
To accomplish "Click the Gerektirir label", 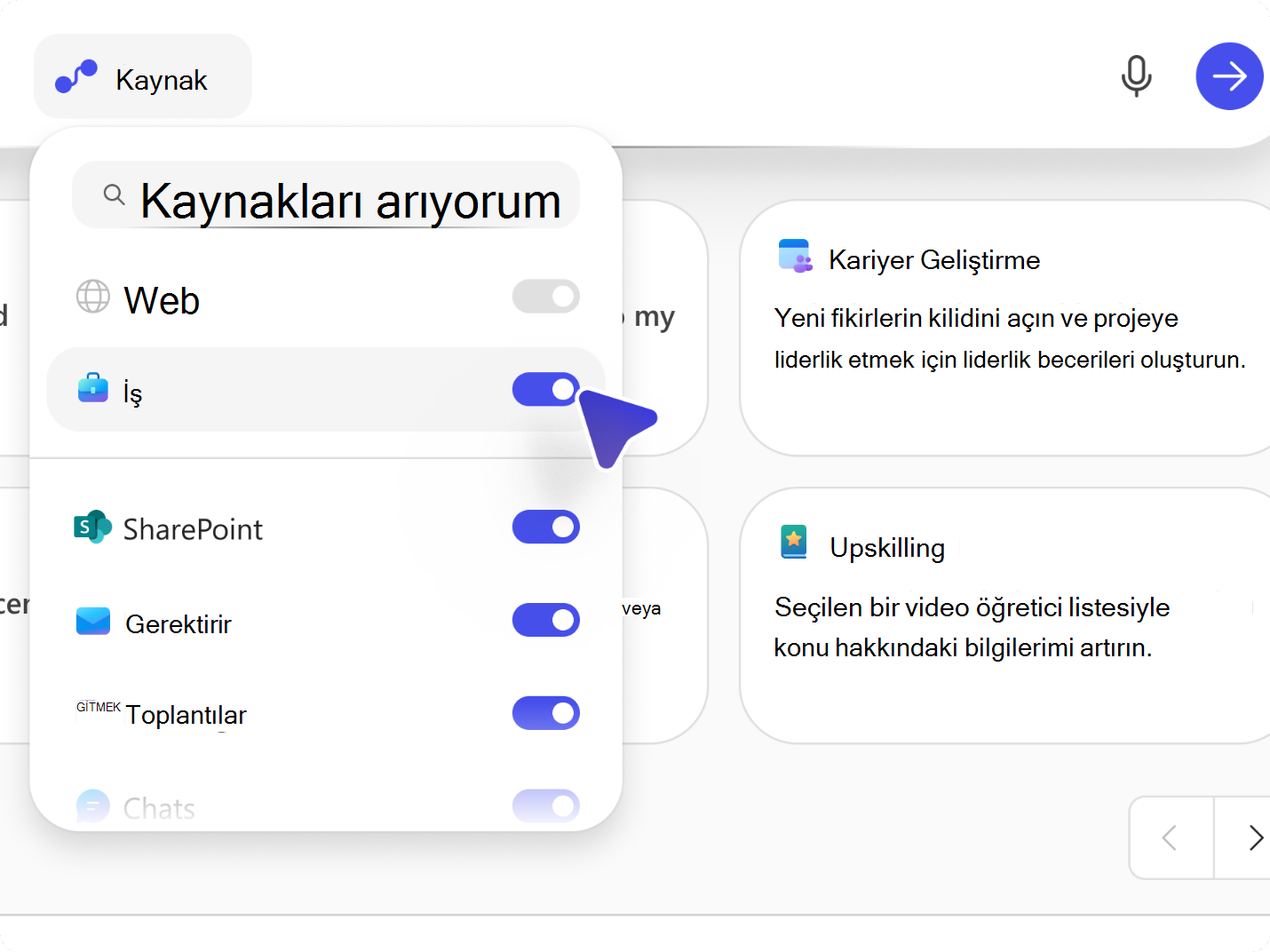I will (x=179, y=623).
